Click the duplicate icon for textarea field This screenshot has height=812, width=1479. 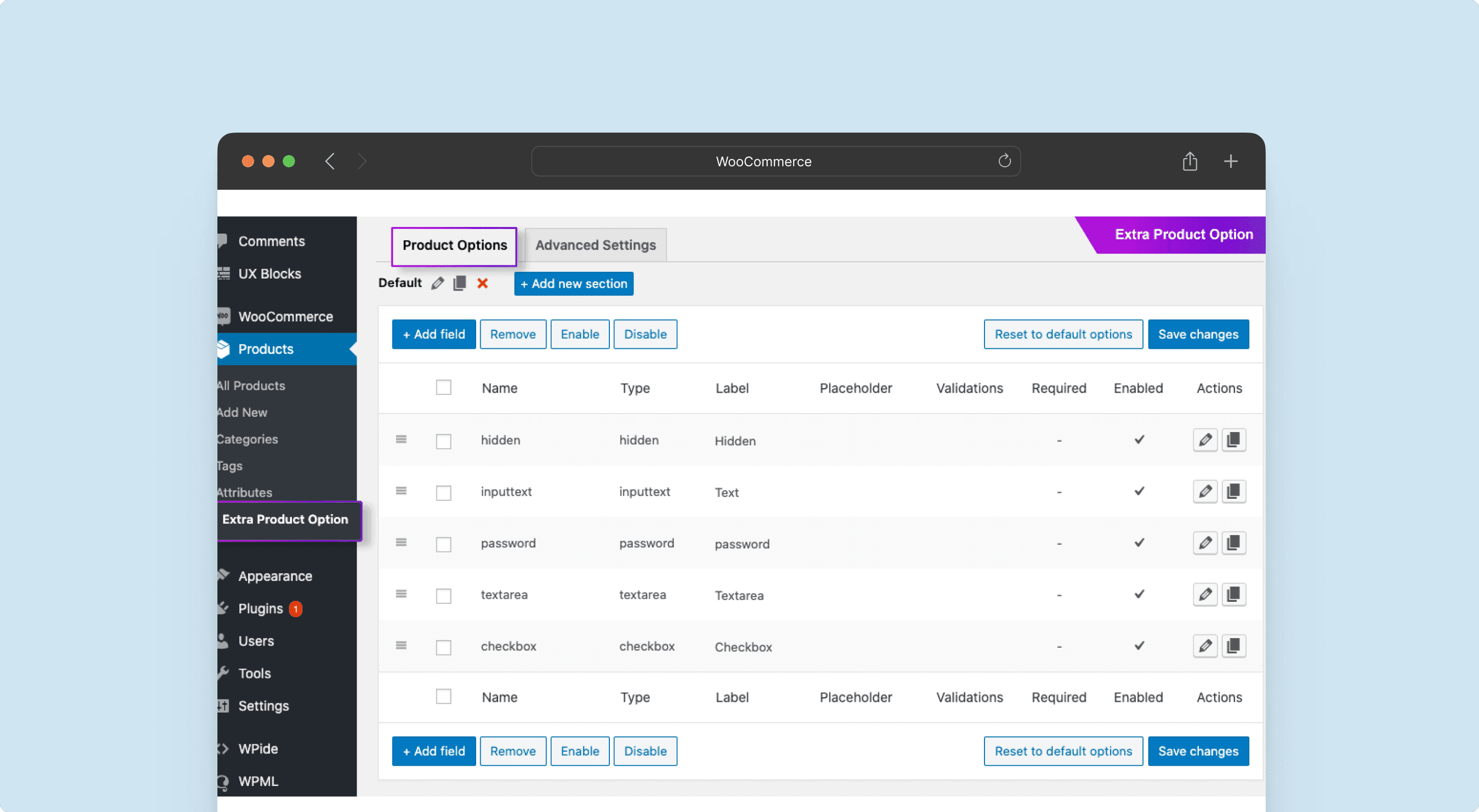(1232, 594)
